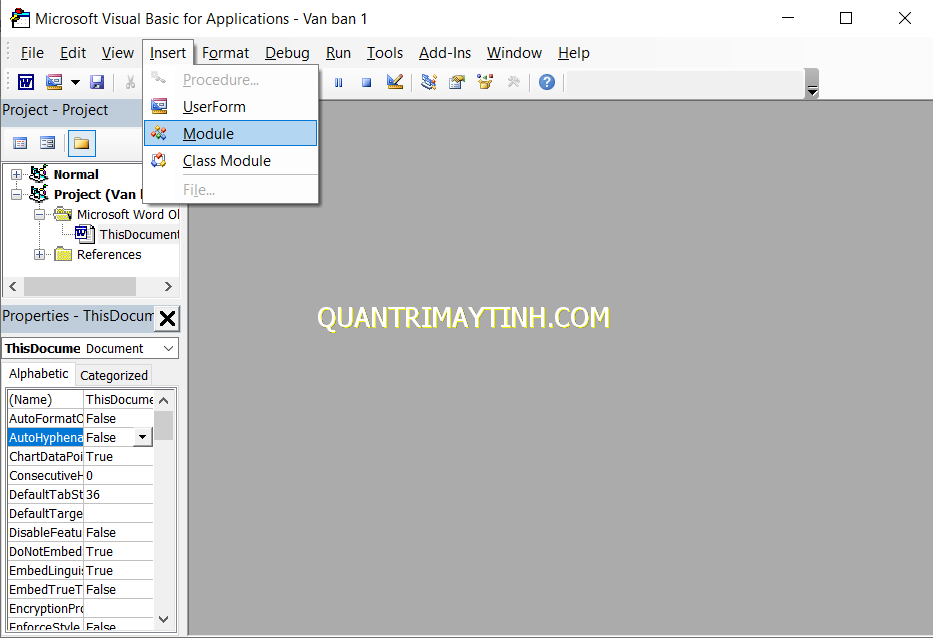The width and height of the screenshot is (933, 638).
Task: Choose Module from the Insert menu
Action: (x=230, y=133)
